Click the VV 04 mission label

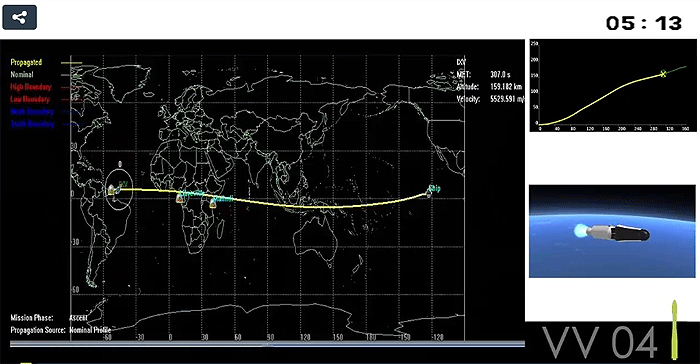pyautogui.click(x=600, y=343)
